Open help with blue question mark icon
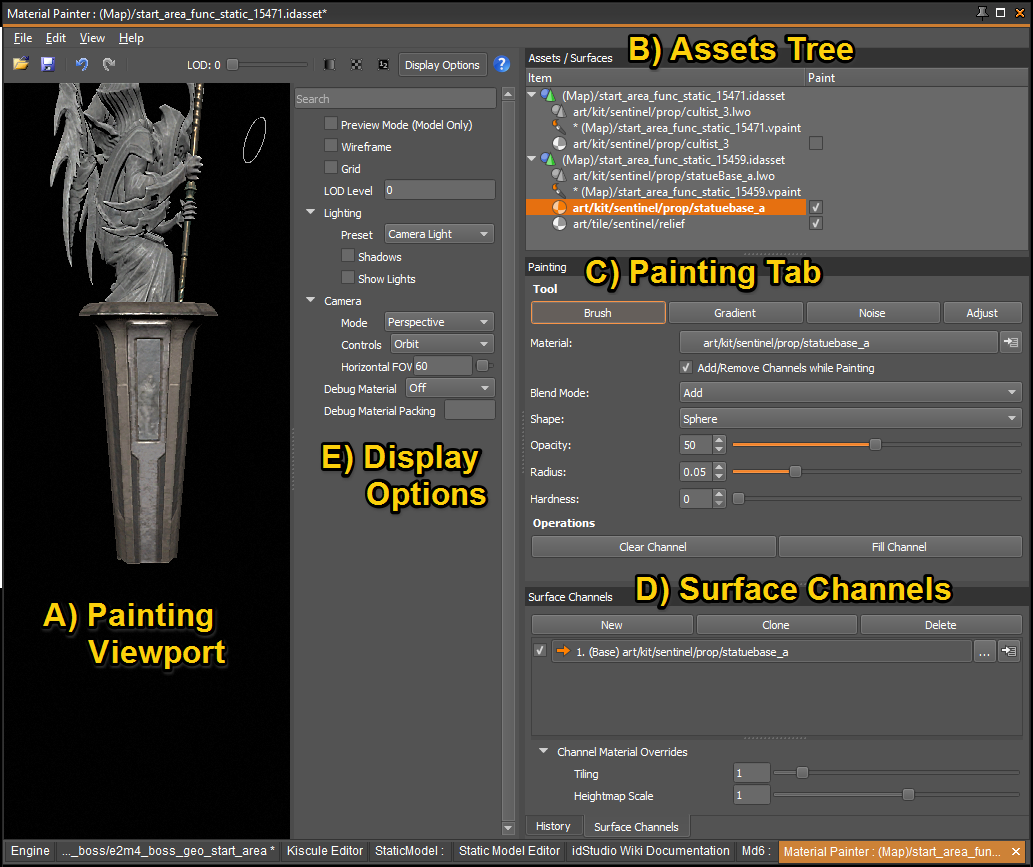Image resolution: width=1033 pixels, height=867 pixels. pyautogui.click(x=501, y=64)
